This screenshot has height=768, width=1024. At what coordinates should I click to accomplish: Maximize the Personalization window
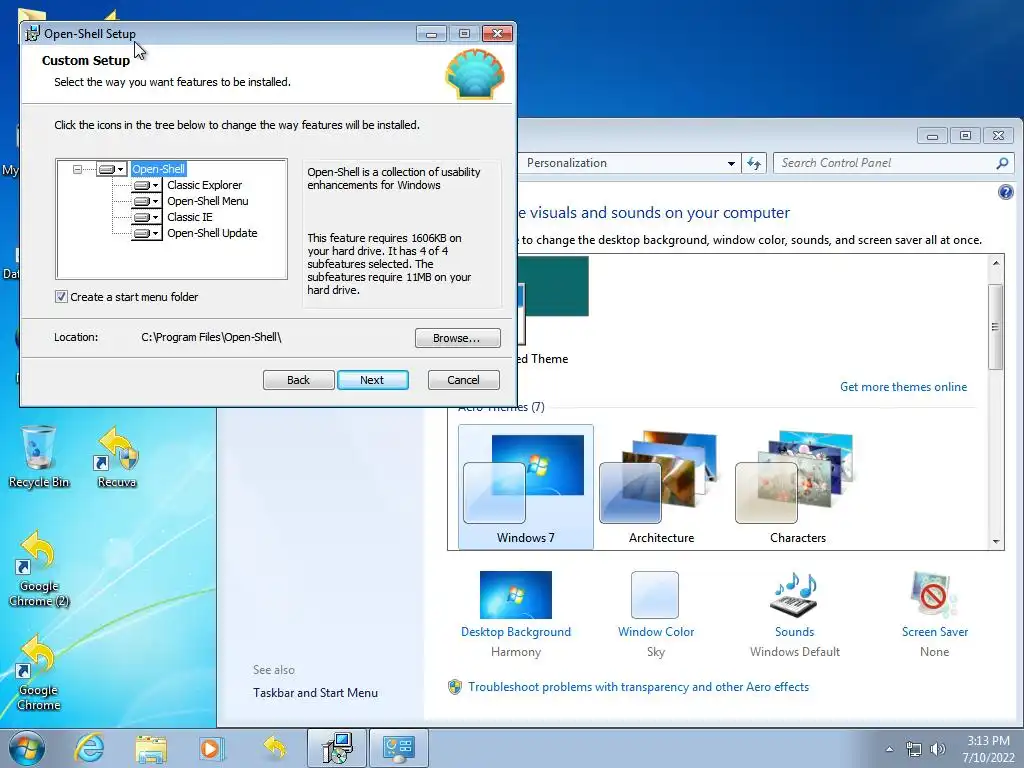[x=965, y=136]
